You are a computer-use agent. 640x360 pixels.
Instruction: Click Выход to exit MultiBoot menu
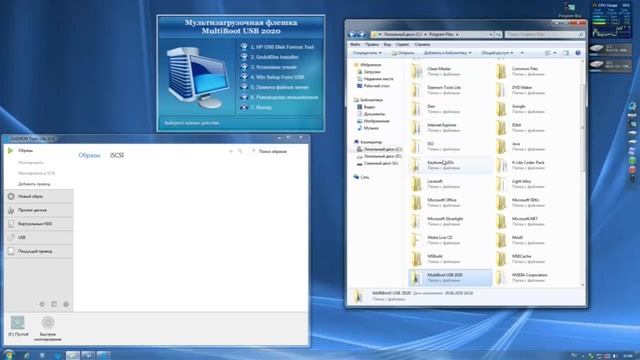coord(261,107)
